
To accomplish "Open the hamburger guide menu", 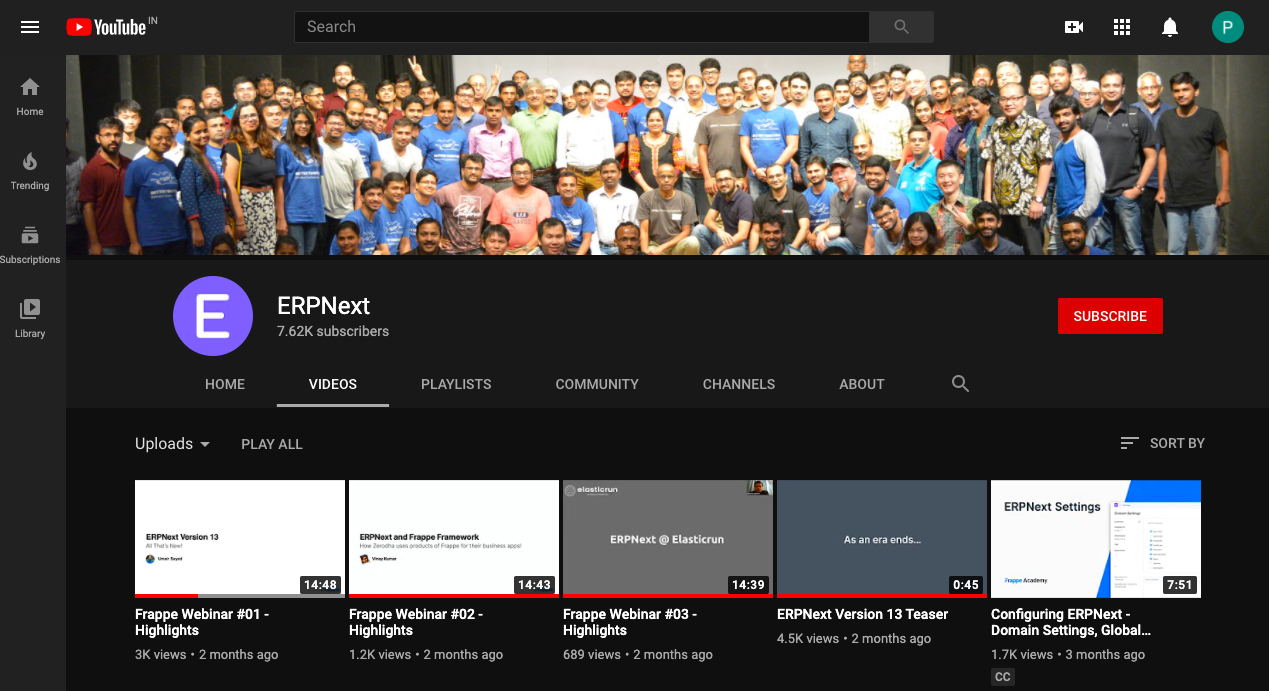I will pos(30,27).
